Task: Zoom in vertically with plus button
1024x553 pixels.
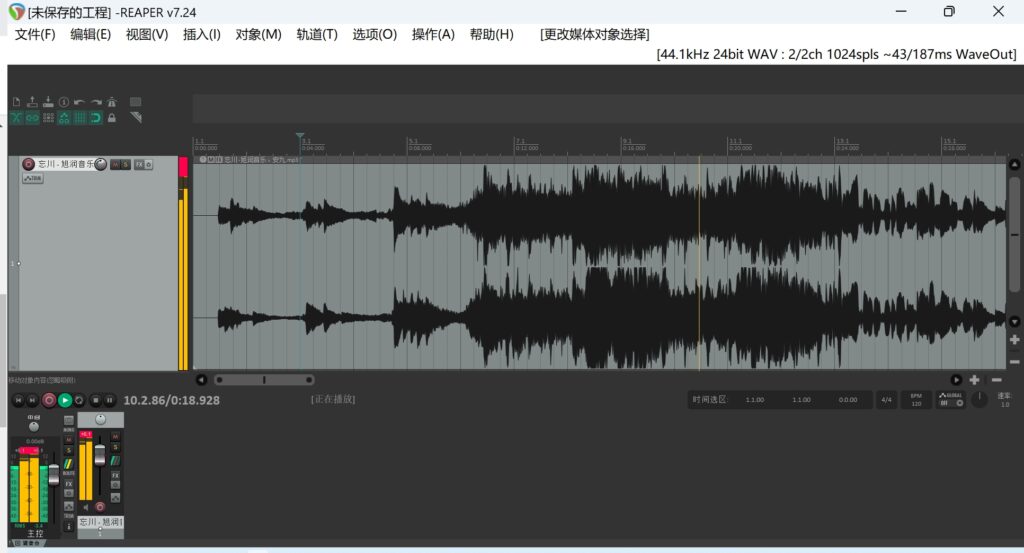Action: pyautogui.click(x=1014, y=340)
